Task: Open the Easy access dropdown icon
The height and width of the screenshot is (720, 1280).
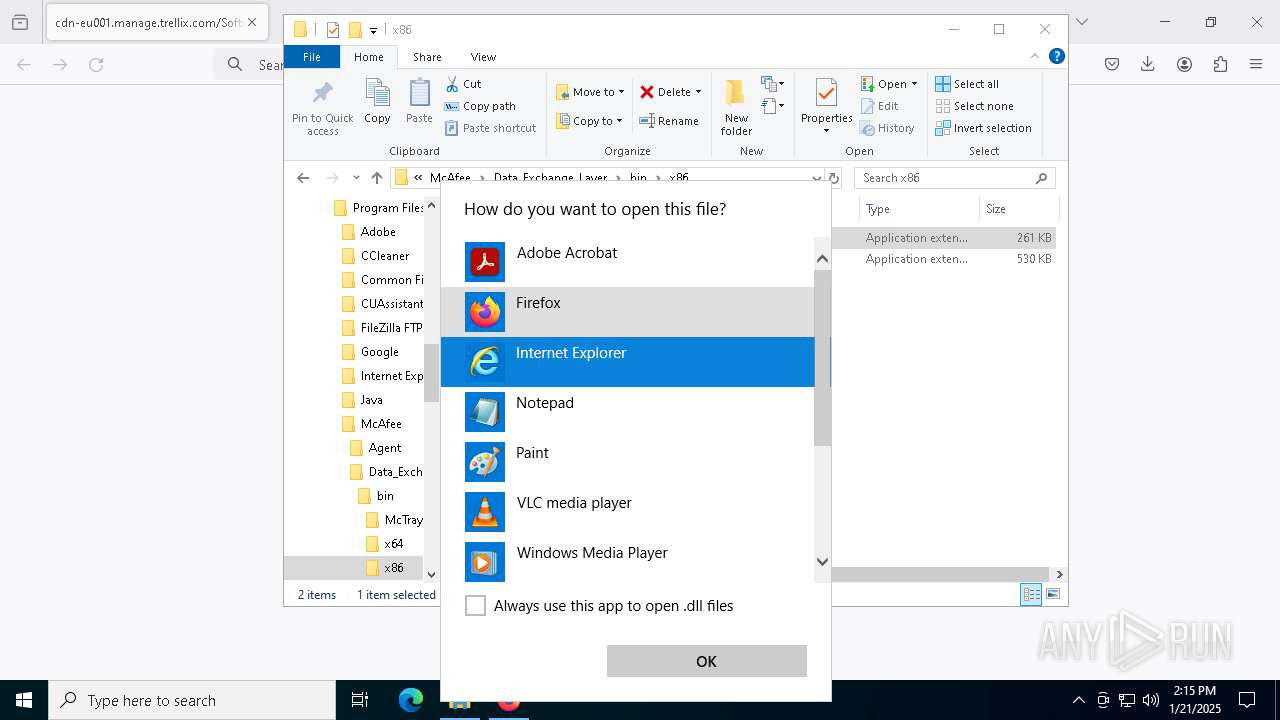Action: [772, 105]
